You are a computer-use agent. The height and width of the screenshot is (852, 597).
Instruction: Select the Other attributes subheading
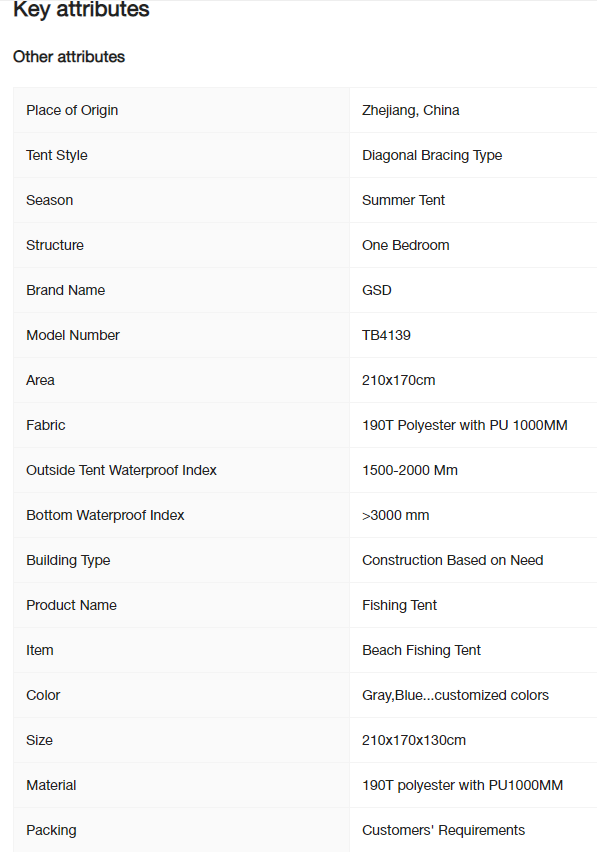click(x=69, y=57)
